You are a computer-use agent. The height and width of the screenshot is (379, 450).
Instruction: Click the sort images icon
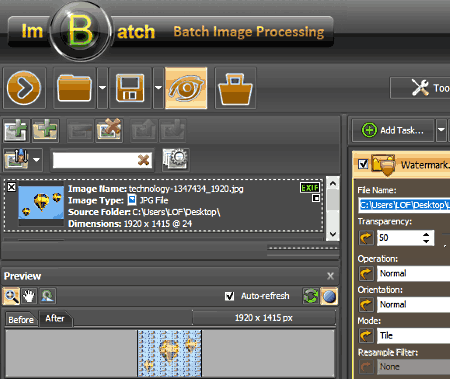[x=17, y=160]
